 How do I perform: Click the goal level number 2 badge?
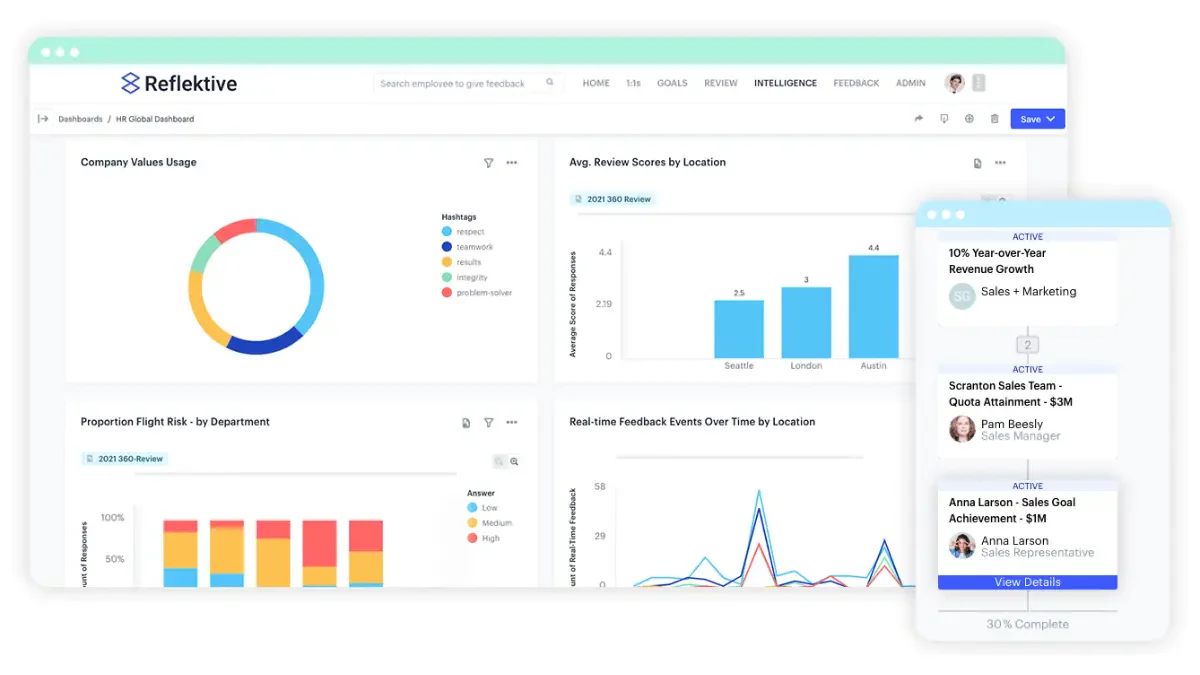[1027, 345]
